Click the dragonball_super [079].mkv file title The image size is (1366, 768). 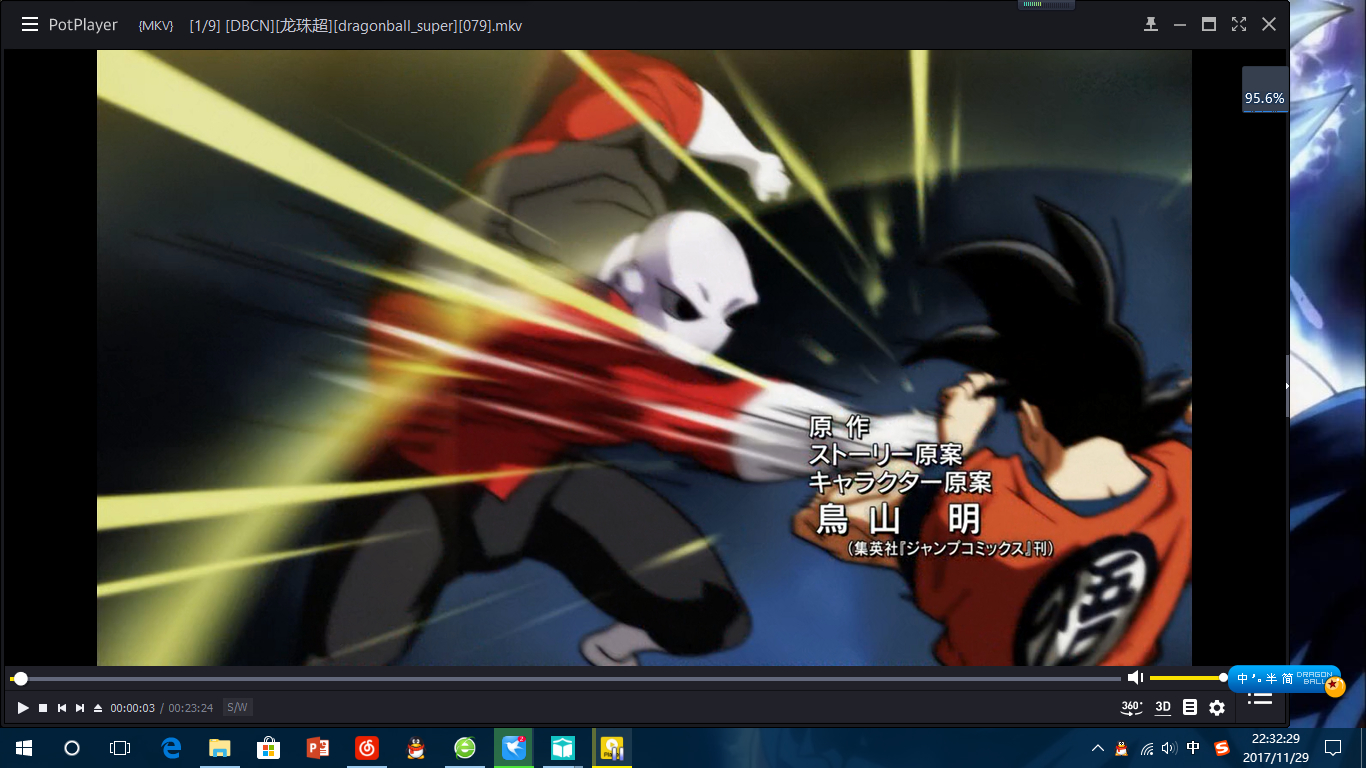356,25
